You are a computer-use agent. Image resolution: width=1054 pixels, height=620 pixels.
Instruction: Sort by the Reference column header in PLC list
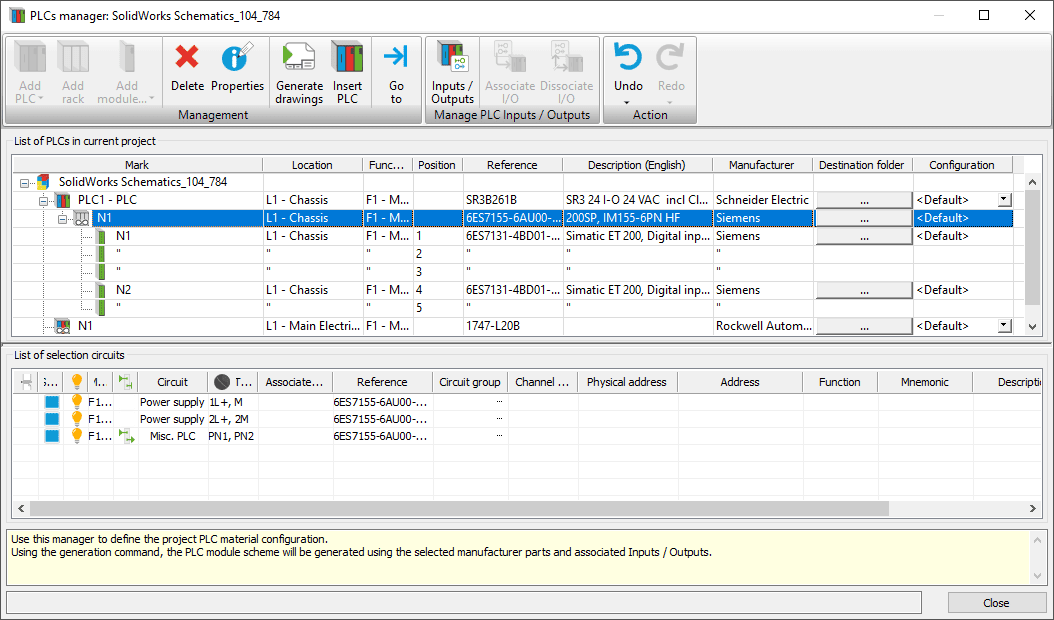tap(512, 165)
